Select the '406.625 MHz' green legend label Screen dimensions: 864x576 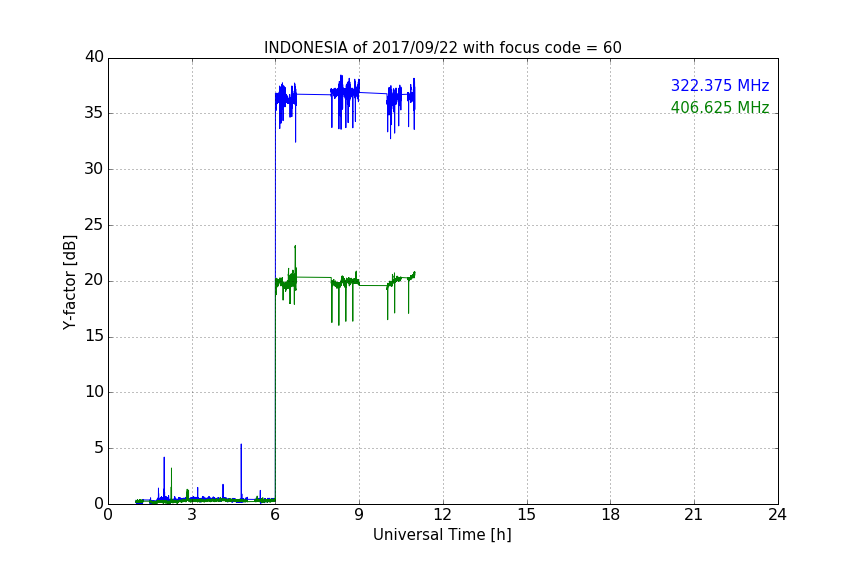(x=720, y=107)
